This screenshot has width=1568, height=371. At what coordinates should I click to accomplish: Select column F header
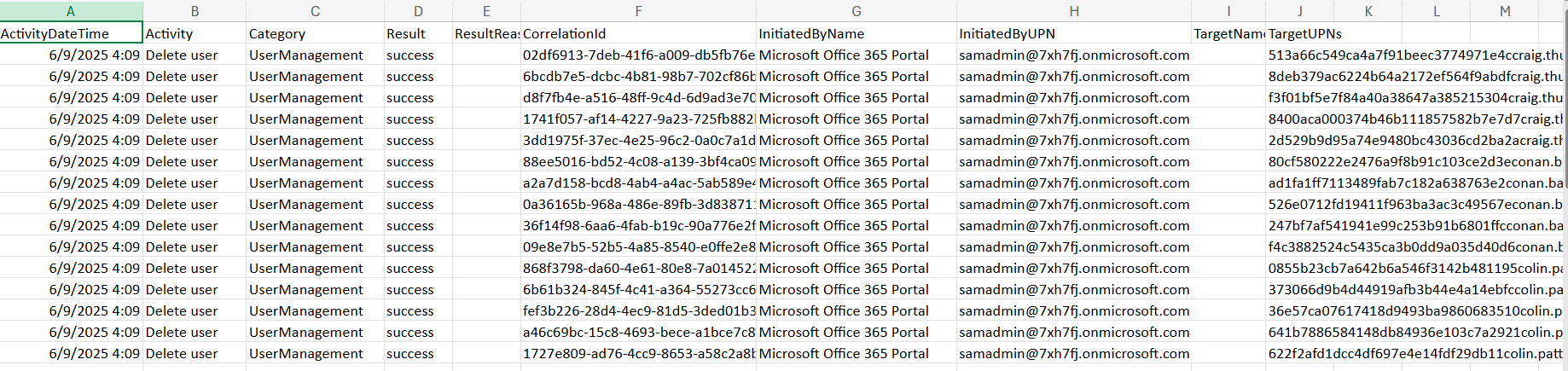pyautogui.click(x=638, y=11)
